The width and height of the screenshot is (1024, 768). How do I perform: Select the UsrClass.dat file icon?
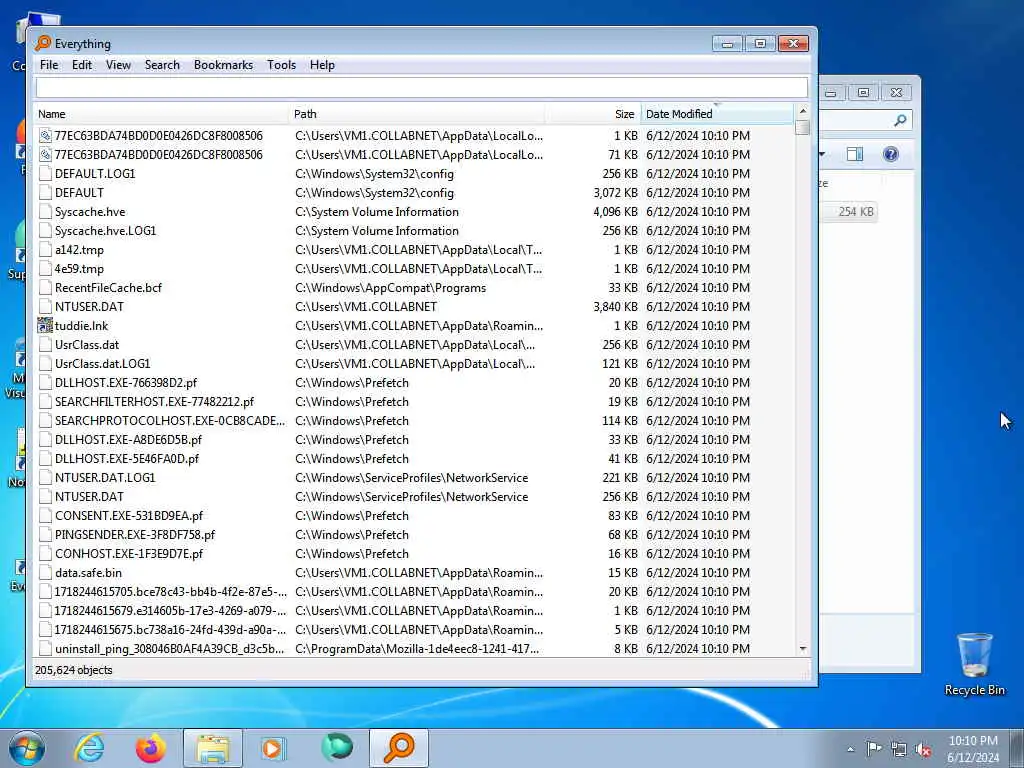pos(45,345)
